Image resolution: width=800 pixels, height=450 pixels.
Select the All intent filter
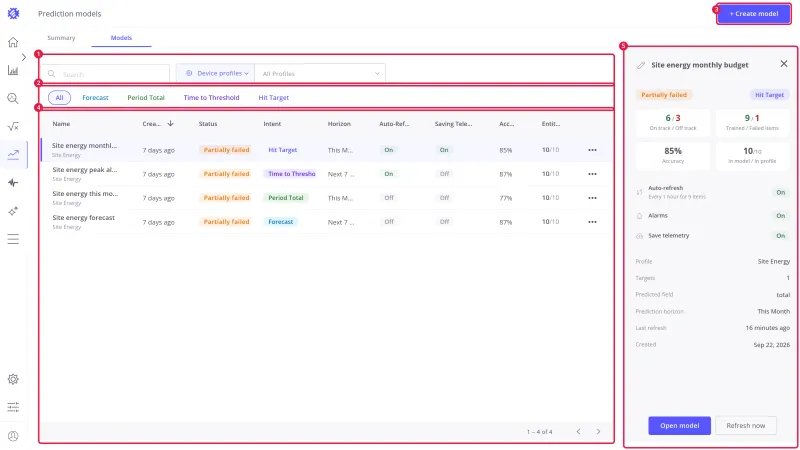59,97
